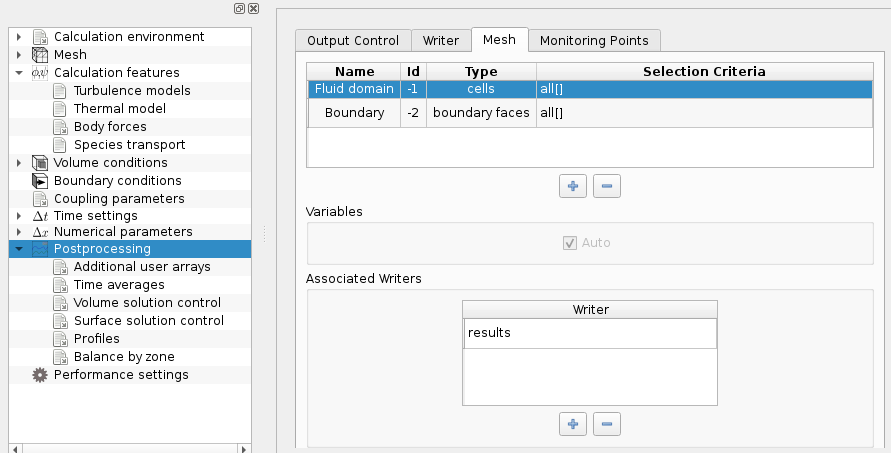Click the Numerical parameters delta-x icon
This screenshot has height=453, width=891.
(40, 232)
